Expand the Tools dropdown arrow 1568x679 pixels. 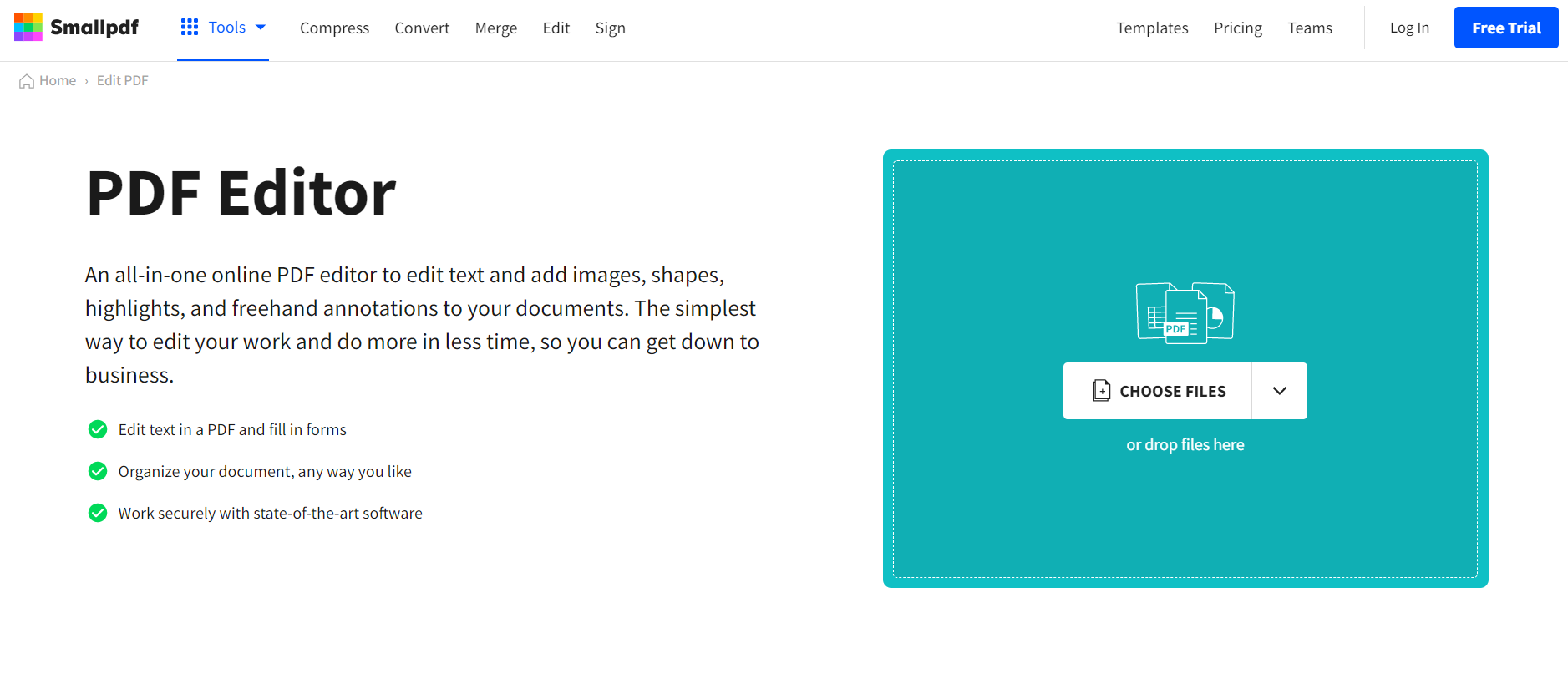(260, 27)
